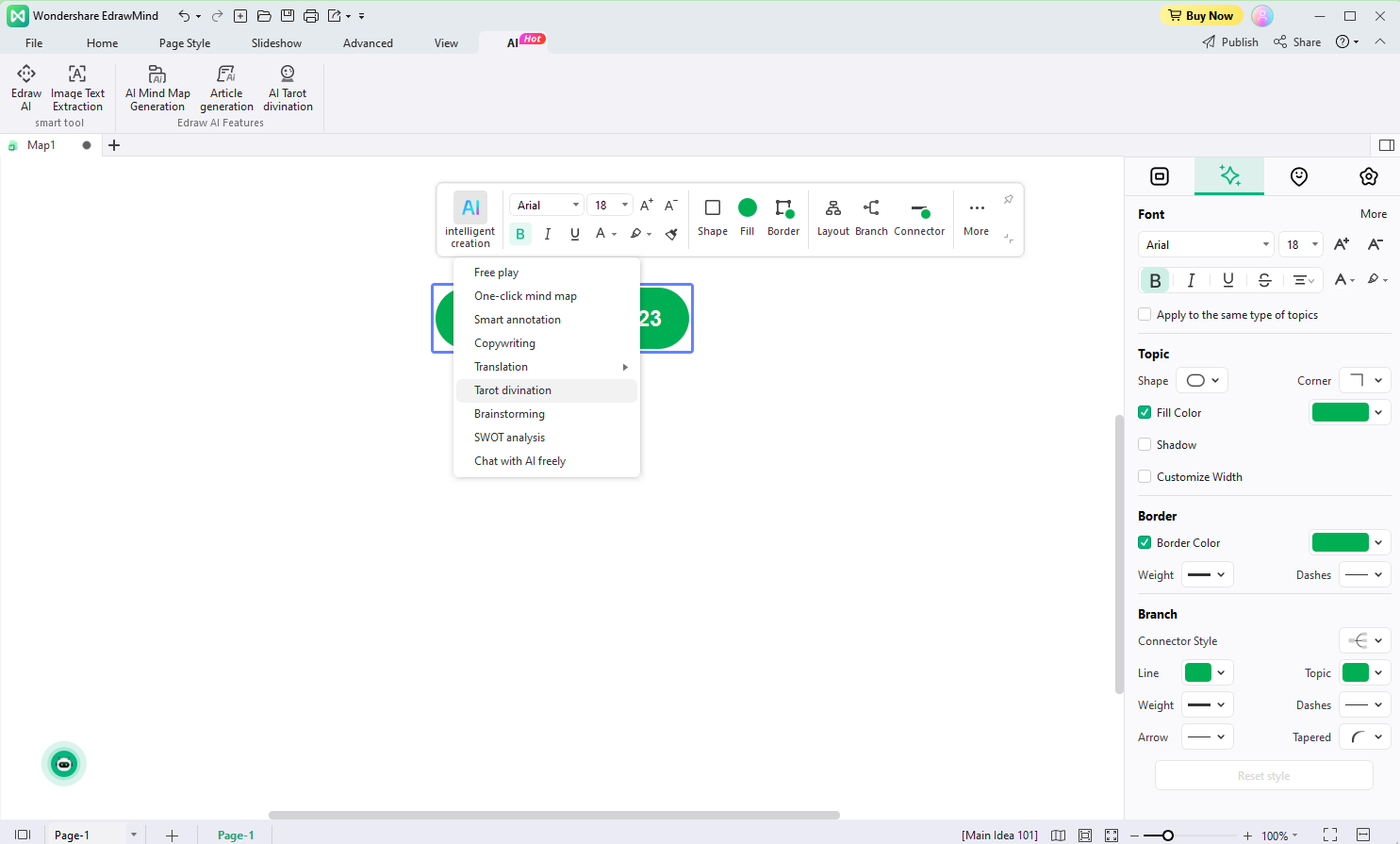Image resolution: width=1400 pixels, height=844 pixels.
Task: Switch to the AI style panel tab
Action: pyautogui.click(x=1229, y=175)
